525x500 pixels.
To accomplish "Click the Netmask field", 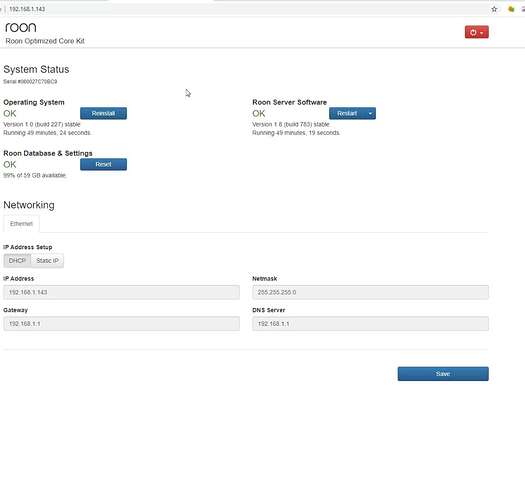I will tap(370, 292).
